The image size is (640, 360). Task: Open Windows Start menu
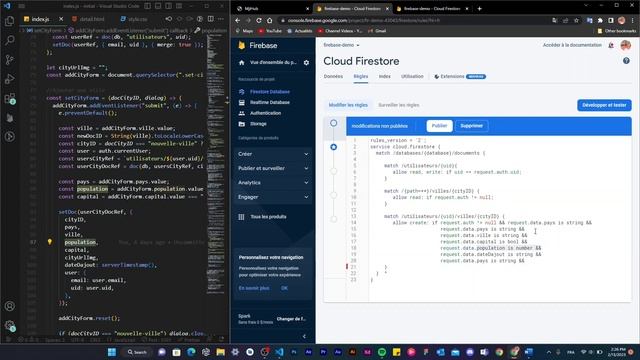tap(112, 352)
